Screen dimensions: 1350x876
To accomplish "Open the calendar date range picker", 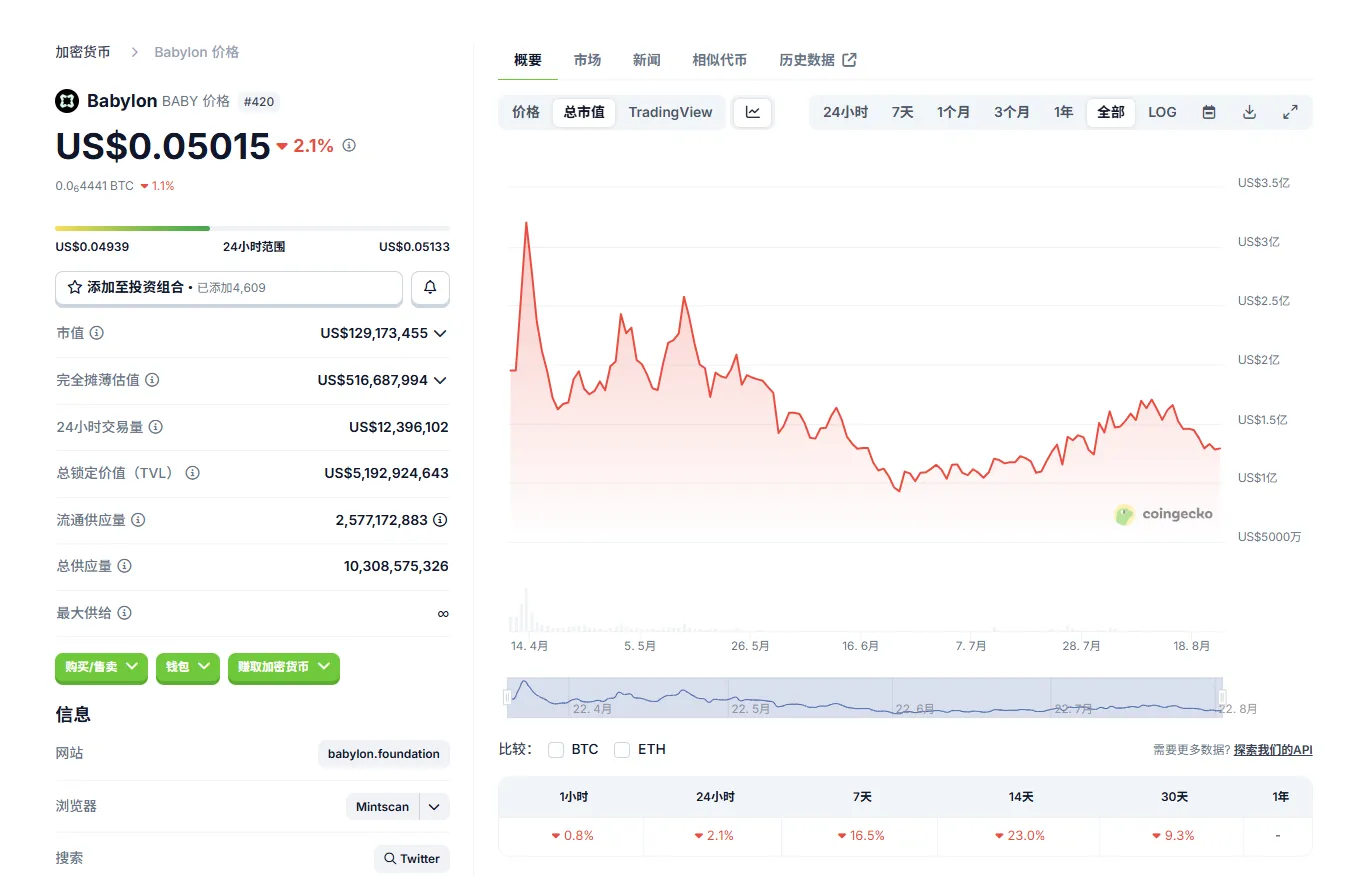I will point(1208,112).
